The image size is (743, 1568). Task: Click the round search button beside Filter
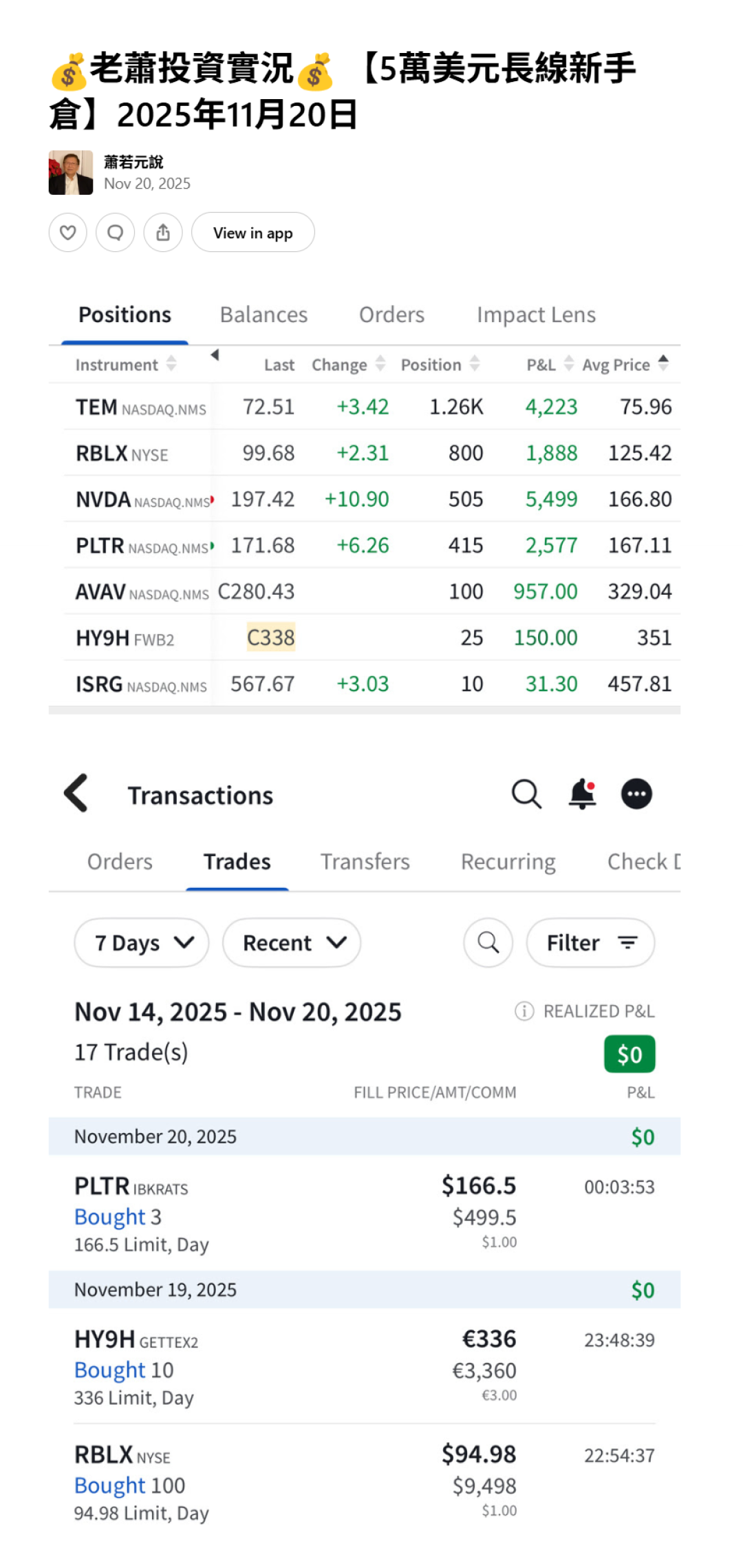[488, 942]
